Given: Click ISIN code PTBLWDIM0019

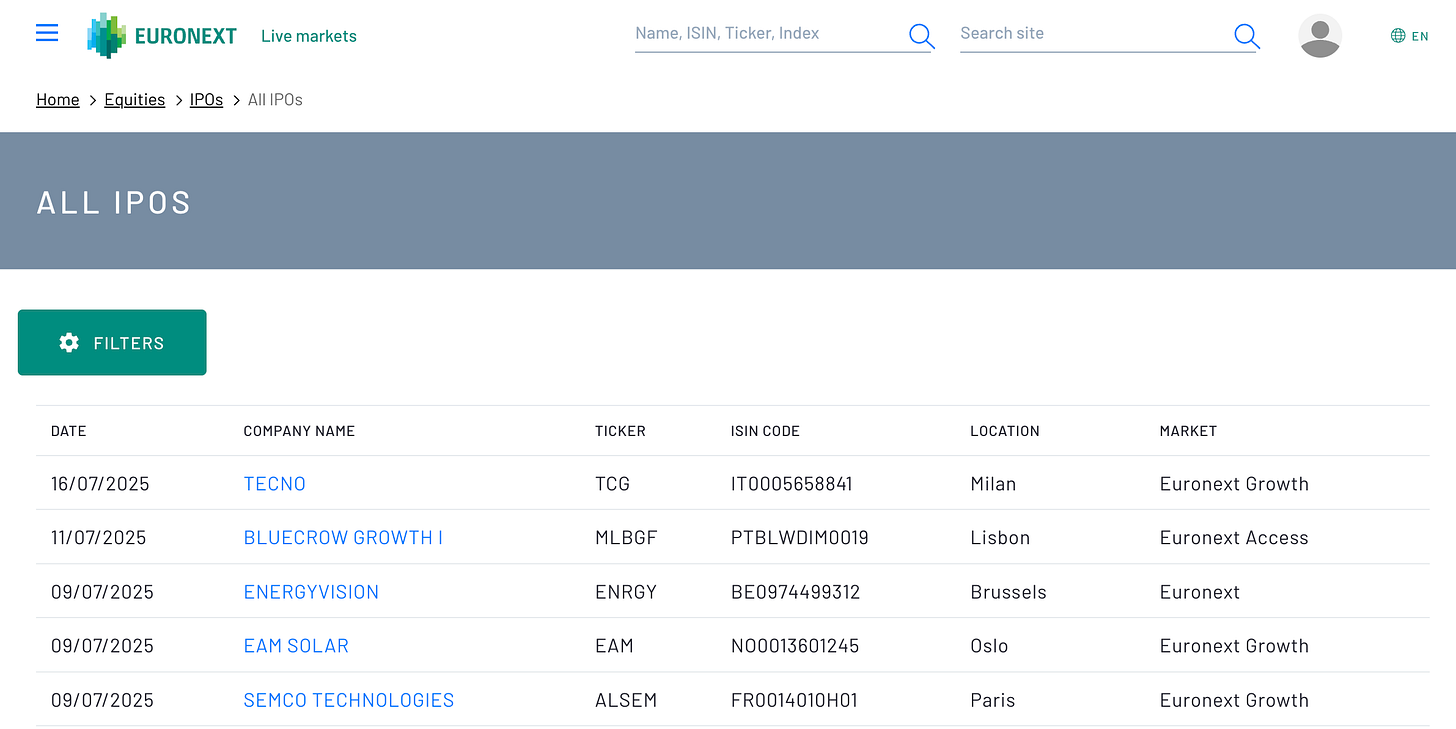Looking at the screenshot, I should coord(800,538).
